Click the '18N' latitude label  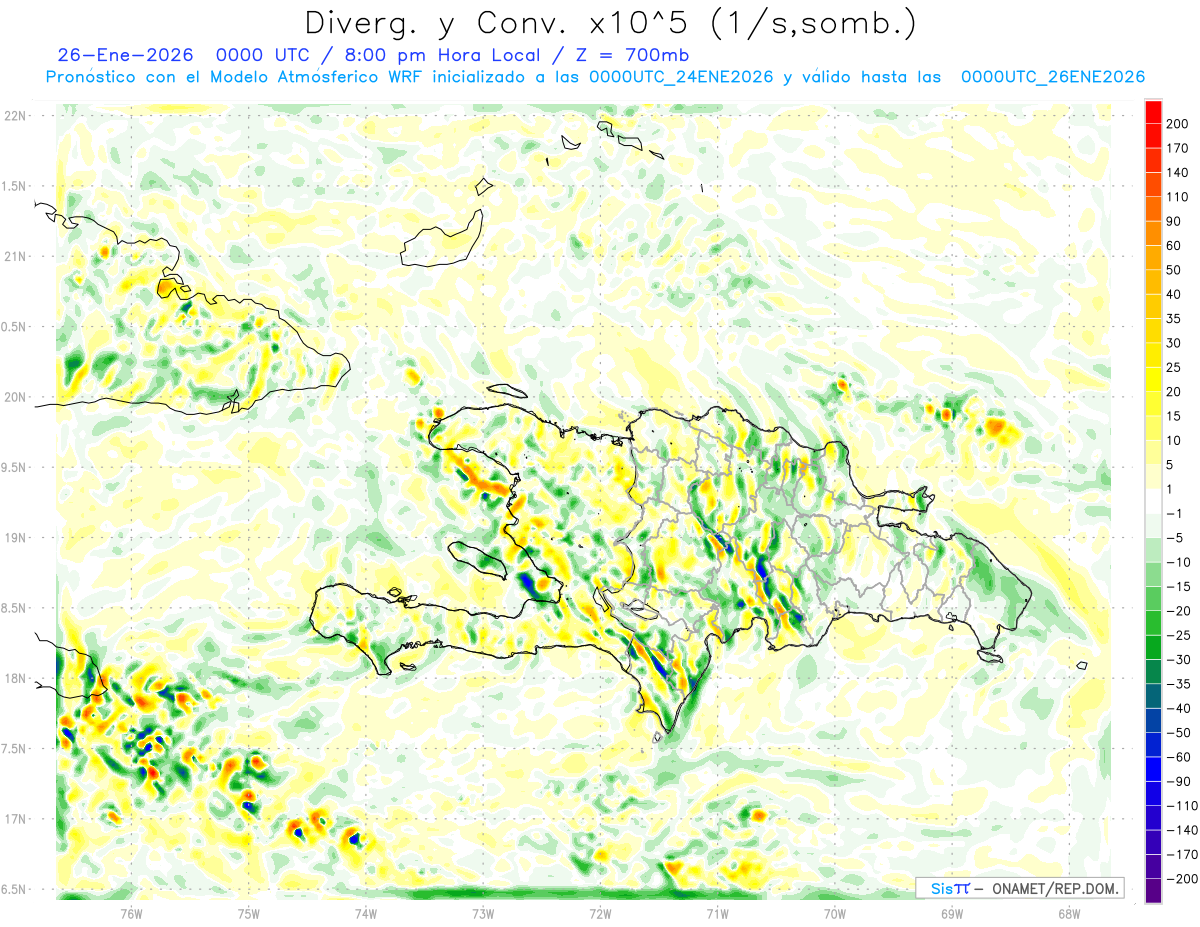coord(15,678)
